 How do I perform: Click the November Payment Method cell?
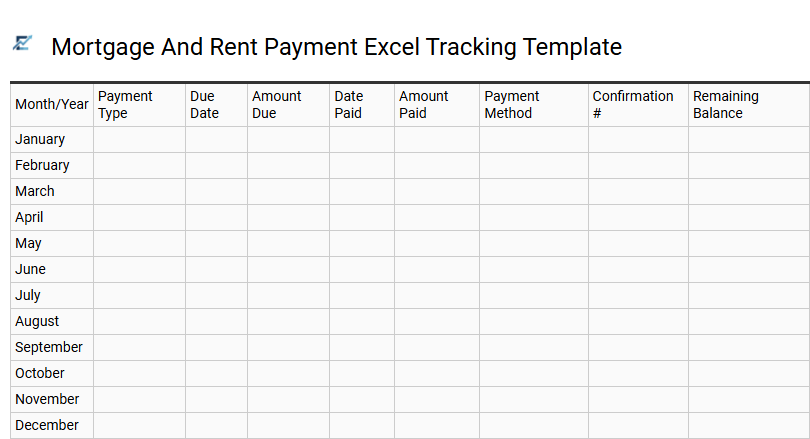pyautogui.click(x=534, y=399)
